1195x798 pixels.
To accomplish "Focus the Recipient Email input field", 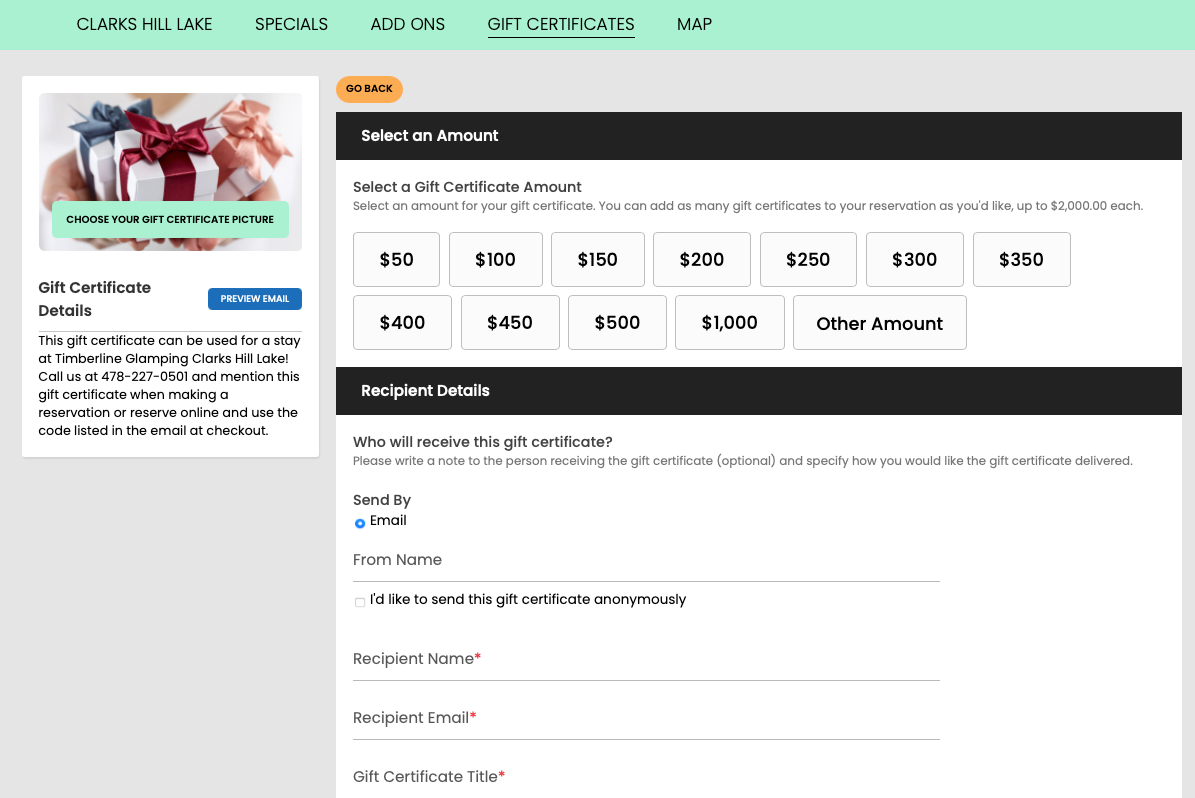I will (646, 718).
